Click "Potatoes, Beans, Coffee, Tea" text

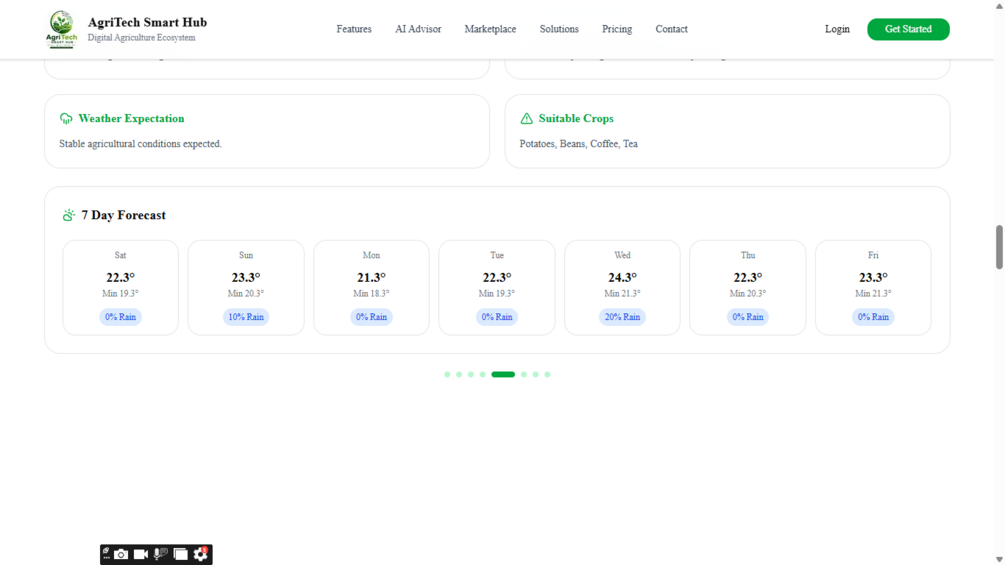click(x=579, y=143)
